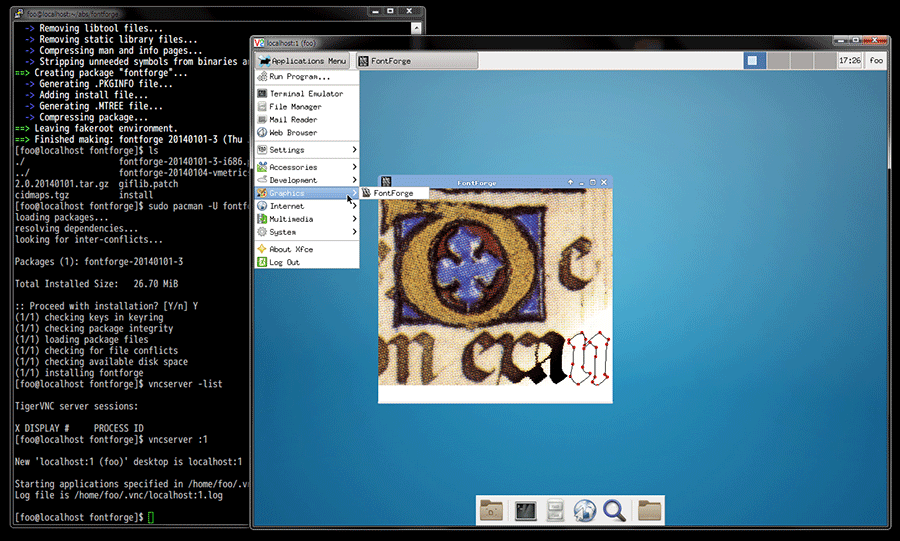Click the Log Out icon in the menu
900x541 pixels.
[262, 262]
